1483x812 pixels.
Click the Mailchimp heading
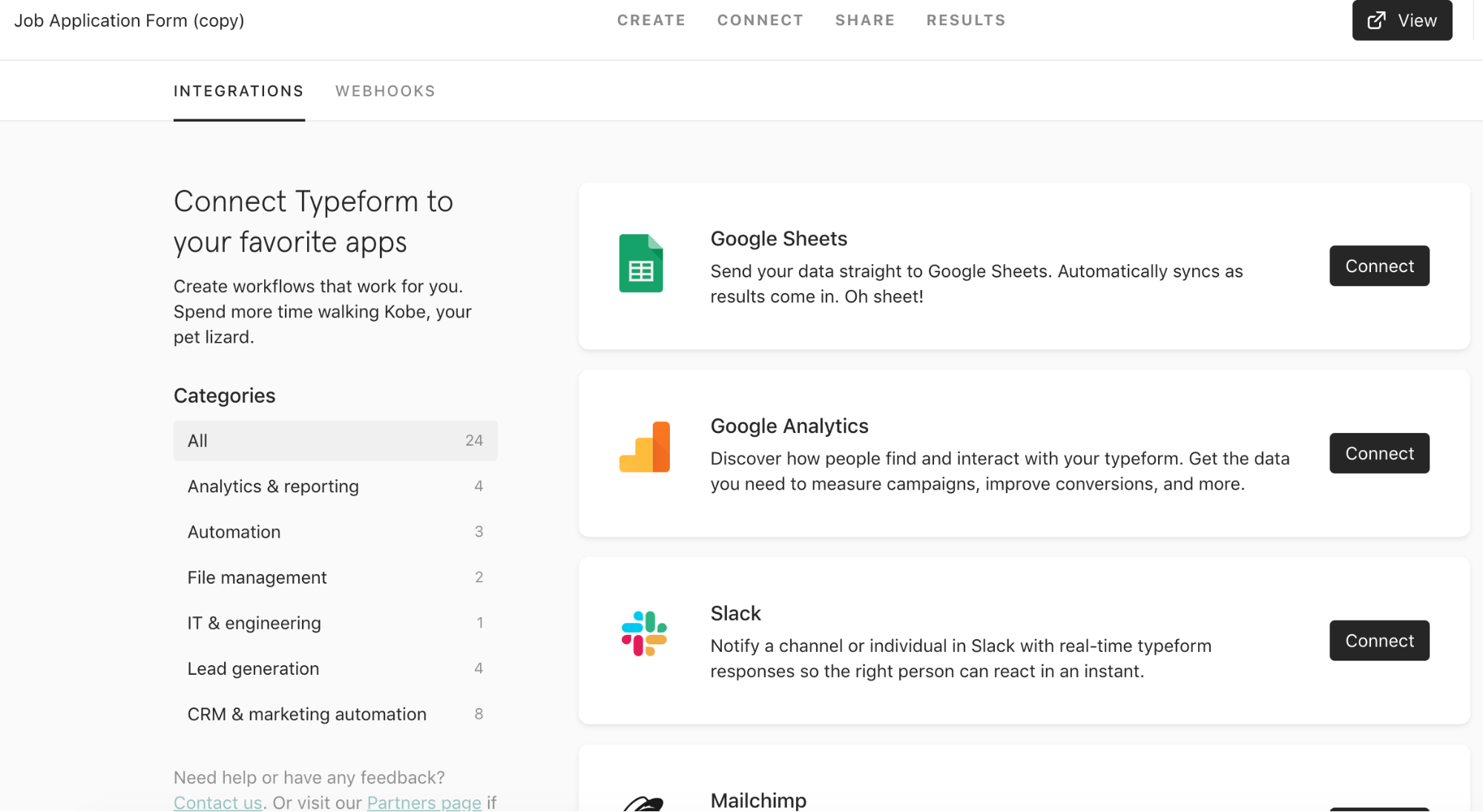click(x=758, y=801)
